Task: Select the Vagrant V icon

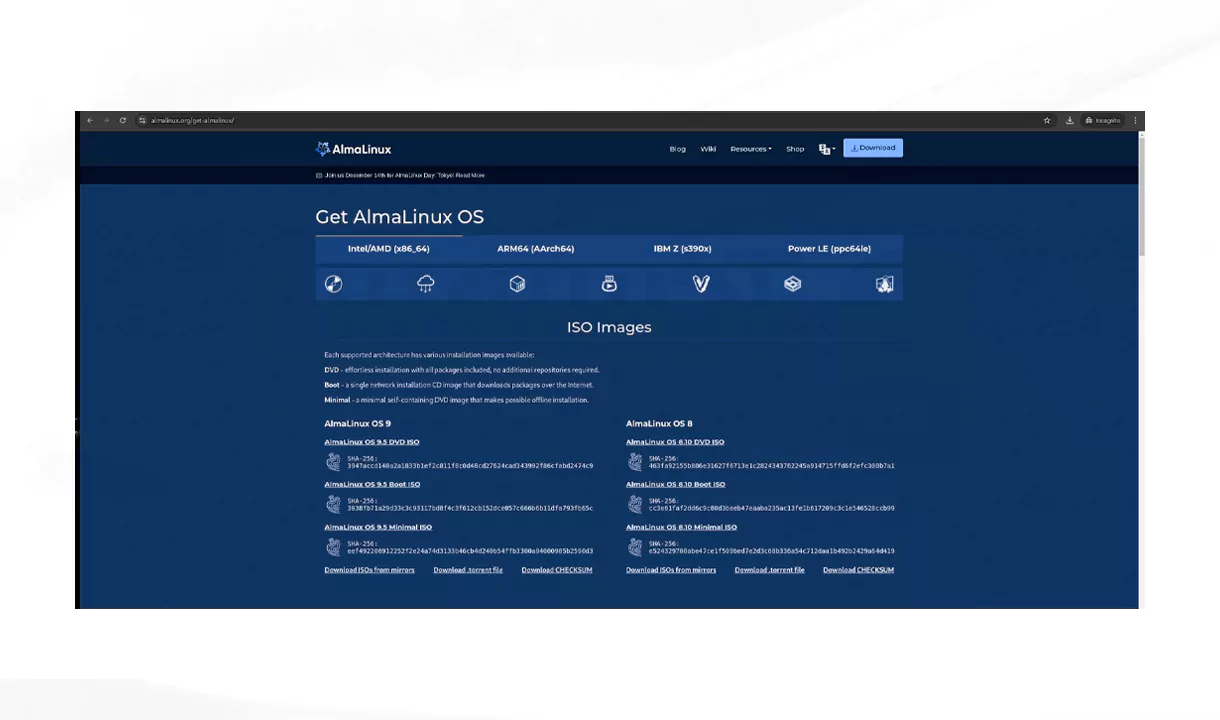Action: [x=701, y=284]
